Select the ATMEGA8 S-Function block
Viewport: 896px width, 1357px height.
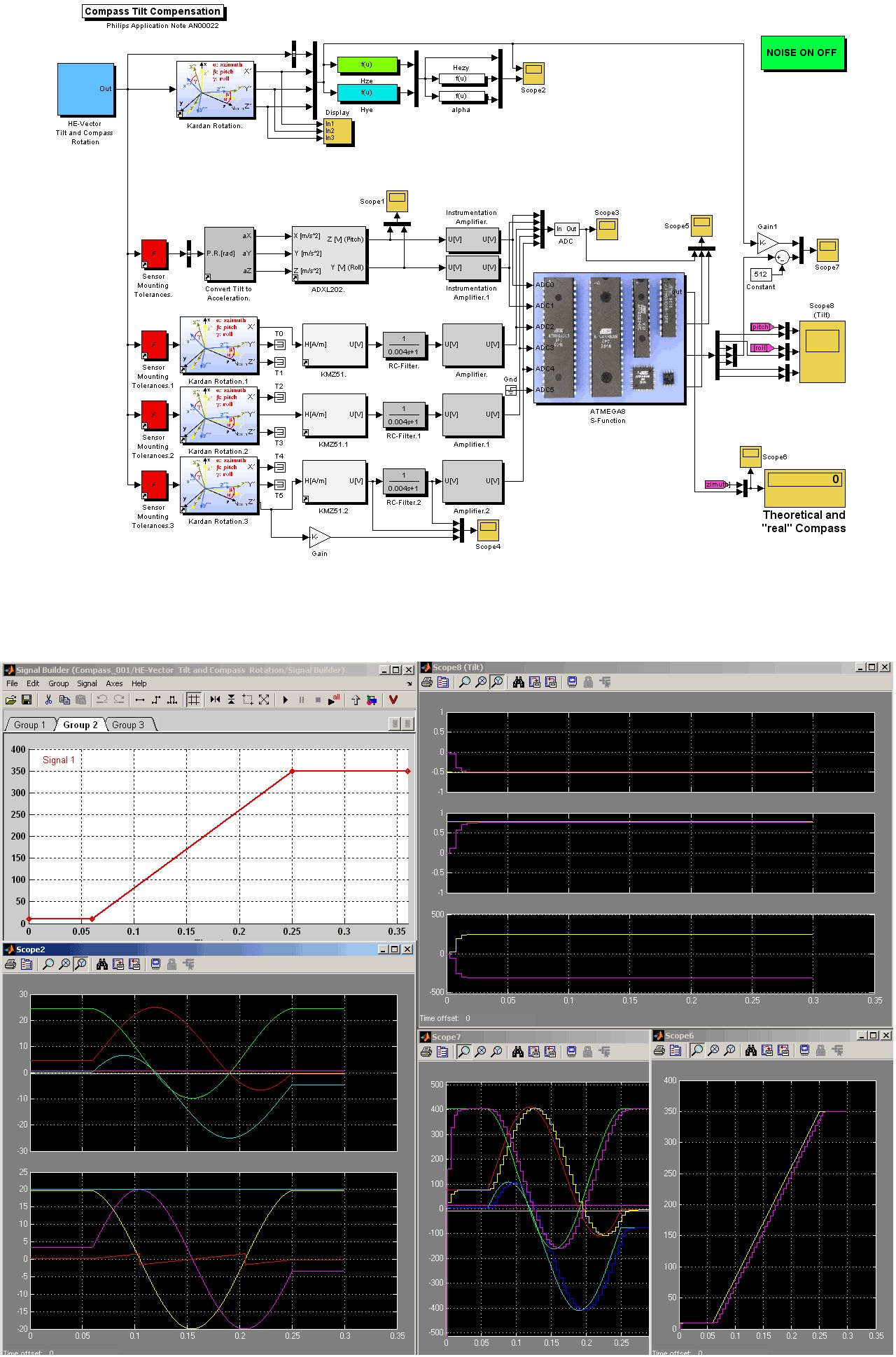pyautogui.click(x=608, y=338)
